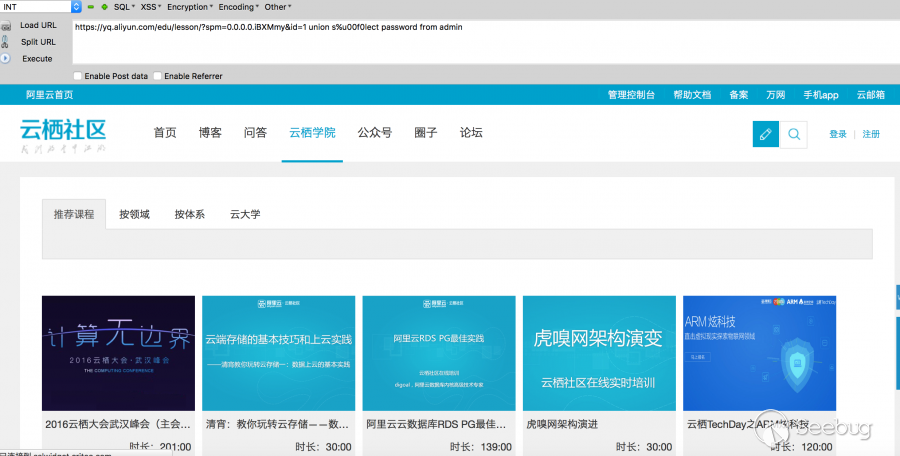Click the Load URL icon
900x456 pixels.
(x=6, y=25)
